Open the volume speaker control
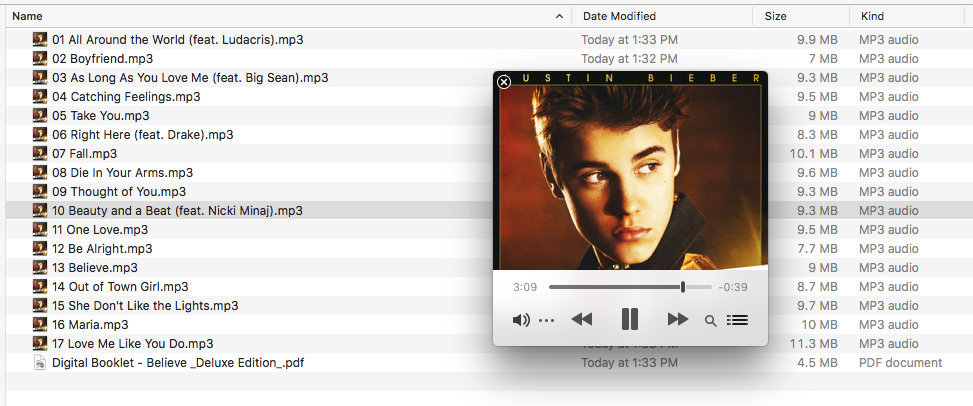 point(521,320)
